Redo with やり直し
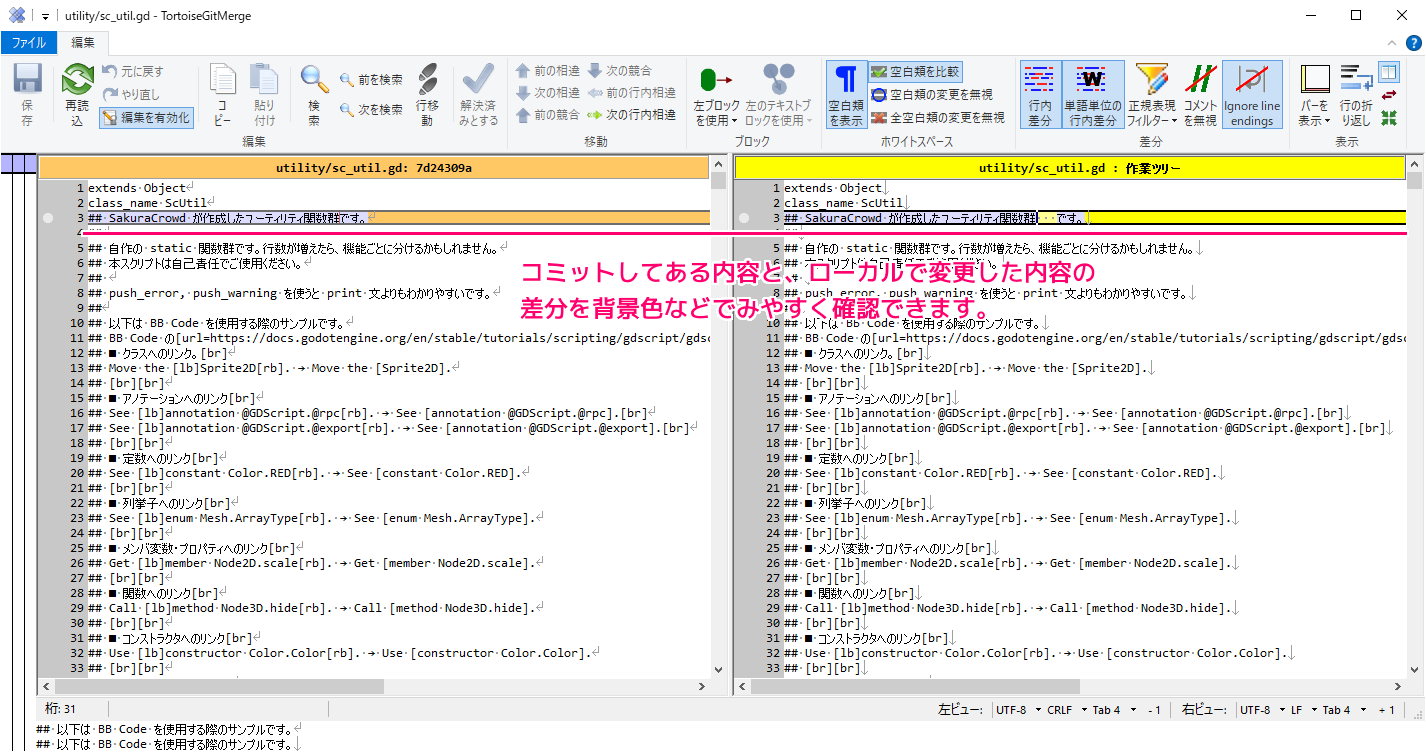Image resolution: width=1426 pixels, height=752 pixels. click(131, 94)
